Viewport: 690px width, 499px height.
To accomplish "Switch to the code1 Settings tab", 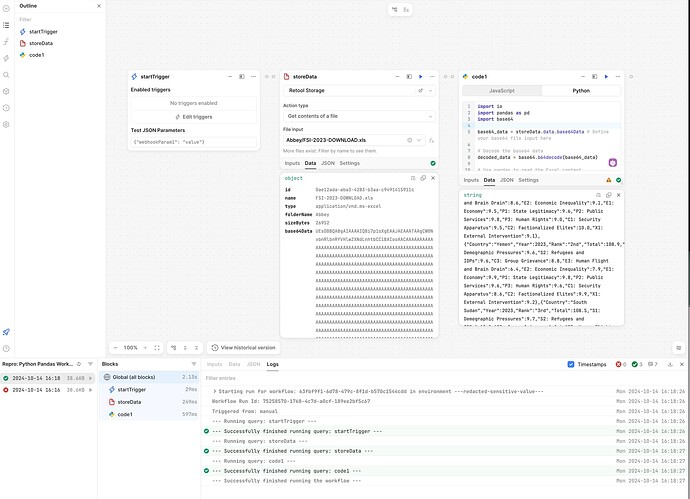I will [529, 180].
